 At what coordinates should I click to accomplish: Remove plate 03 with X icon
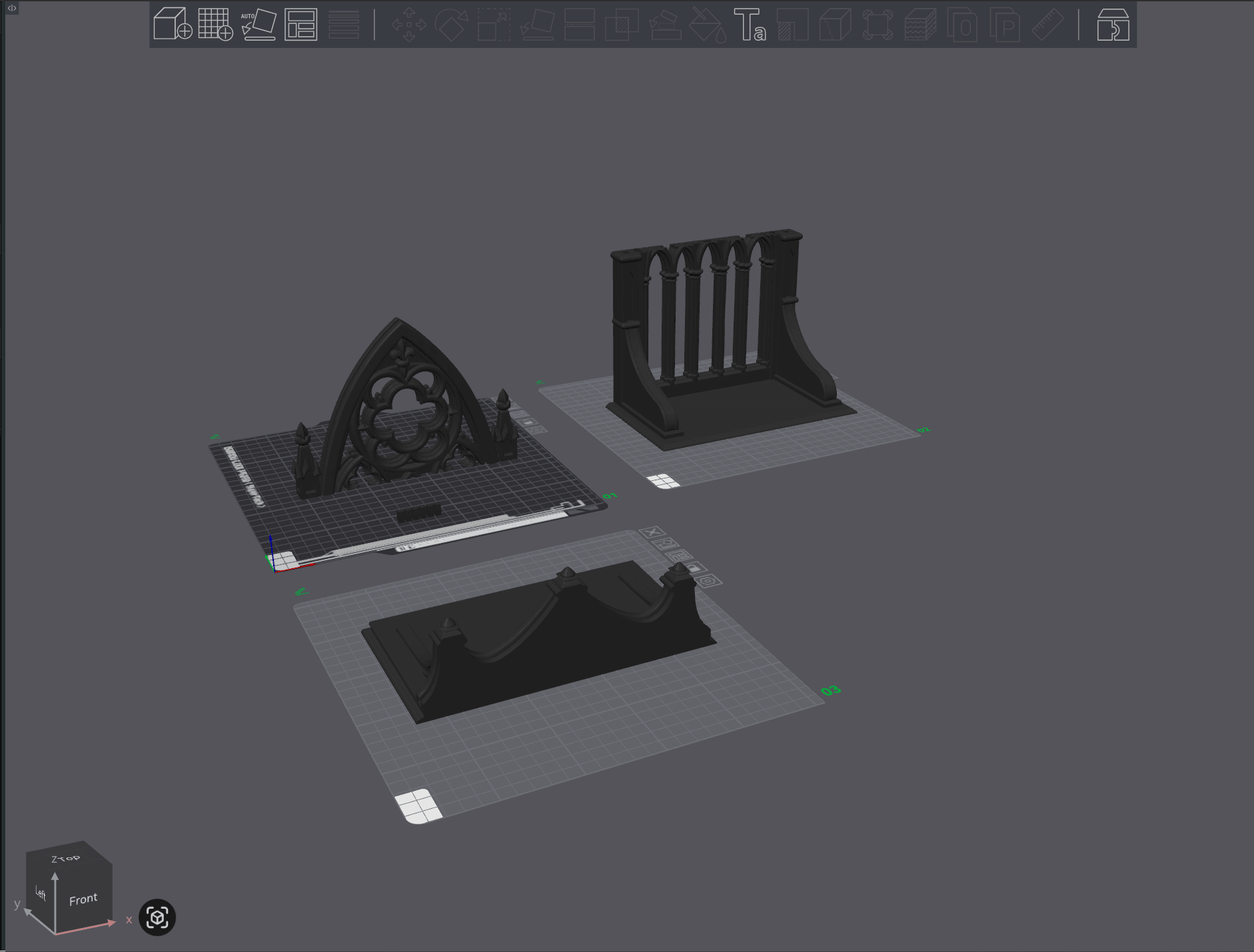(652, 532)
